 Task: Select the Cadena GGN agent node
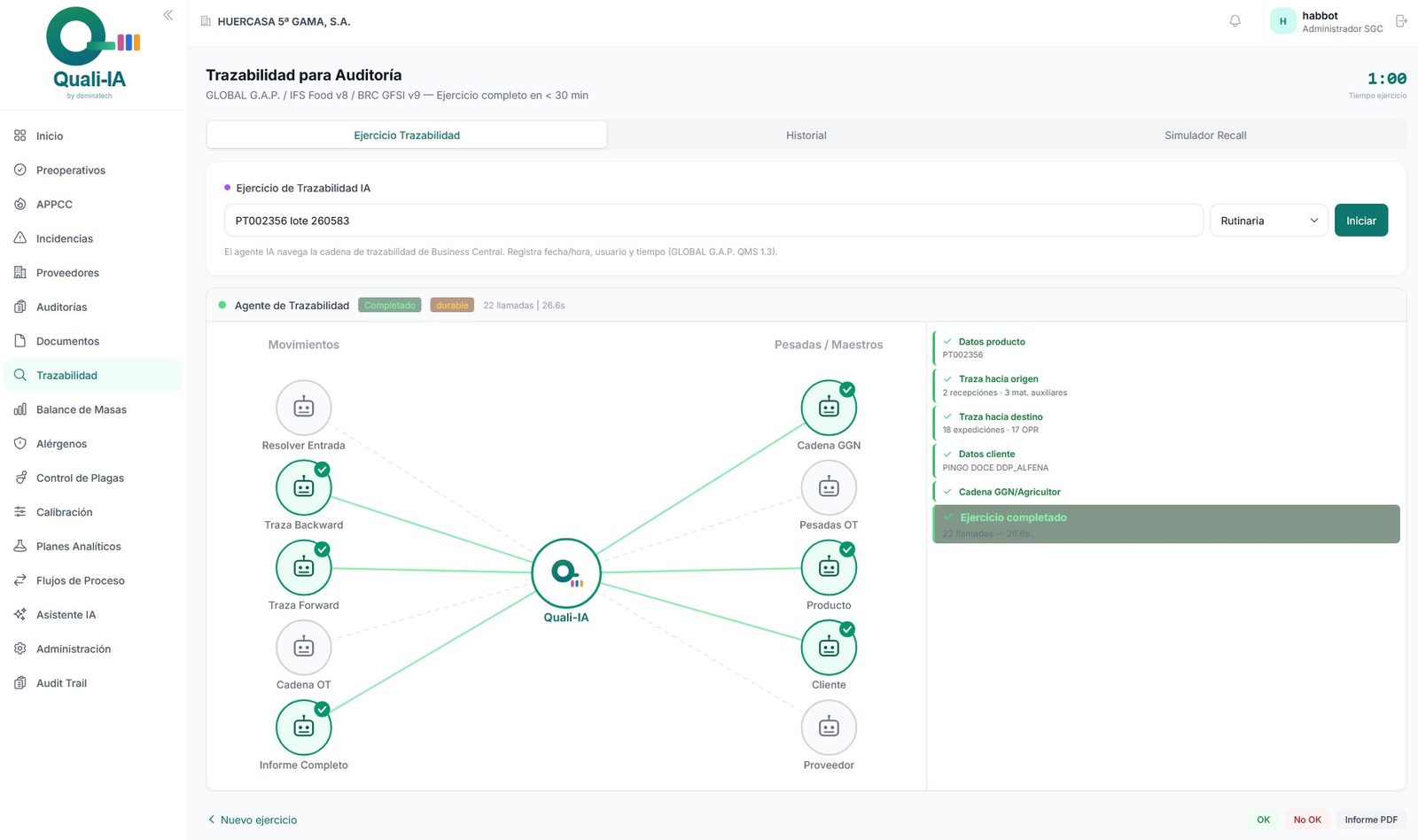click(x=829, y=408)
